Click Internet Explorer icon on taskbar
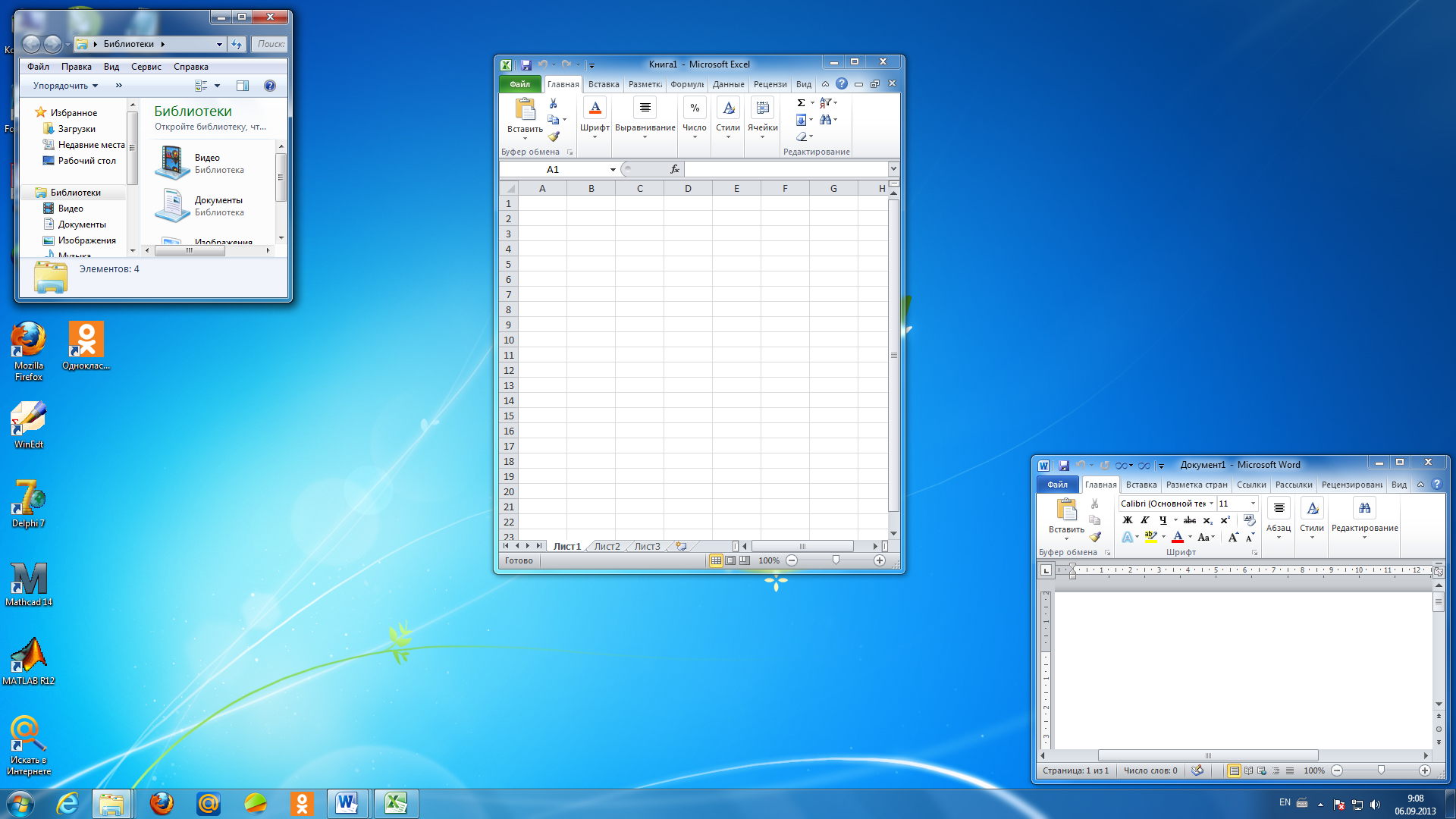 [67, 804]
